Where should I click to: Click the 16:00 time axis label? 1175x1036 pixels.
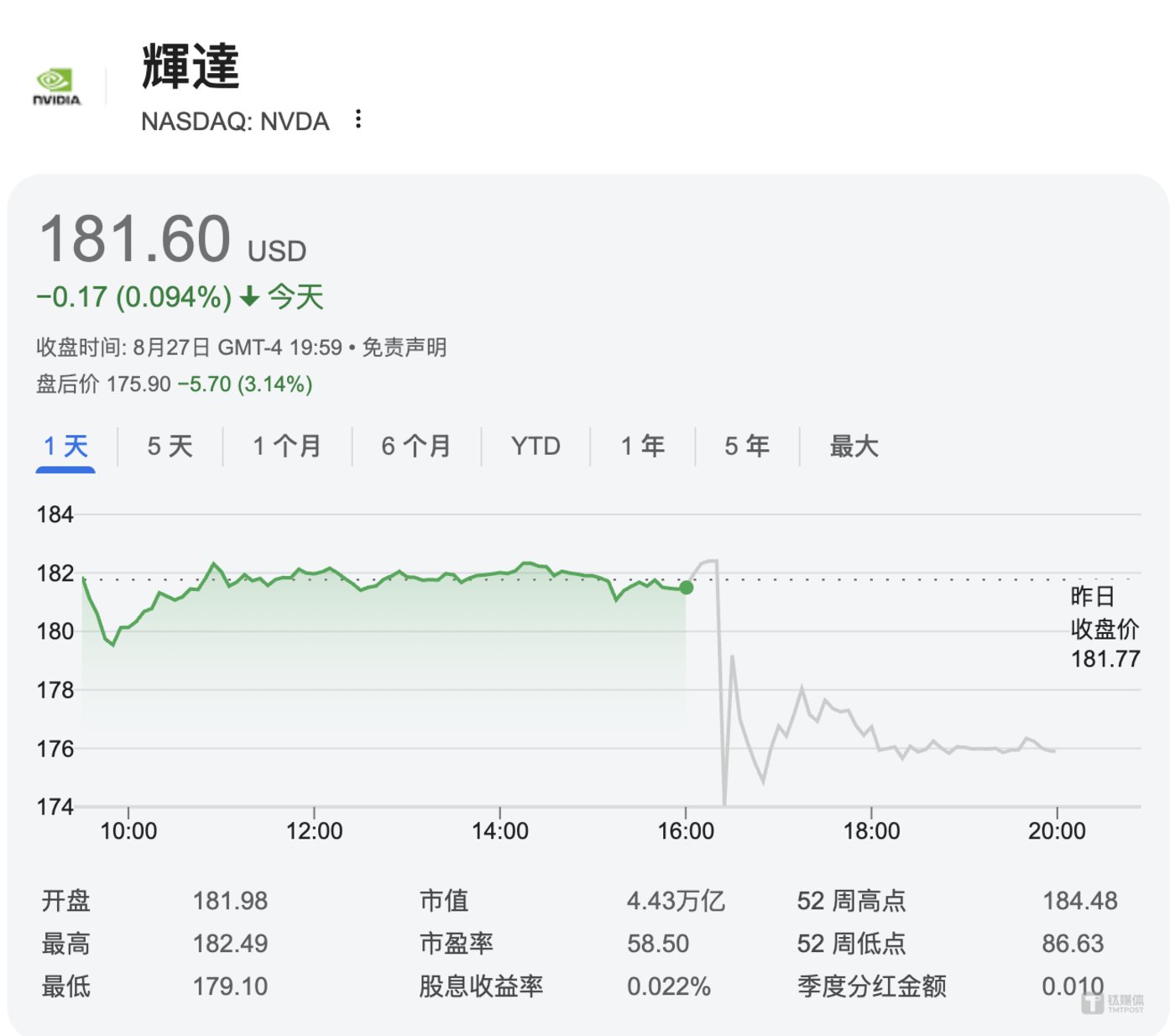(x=686, y=831)
